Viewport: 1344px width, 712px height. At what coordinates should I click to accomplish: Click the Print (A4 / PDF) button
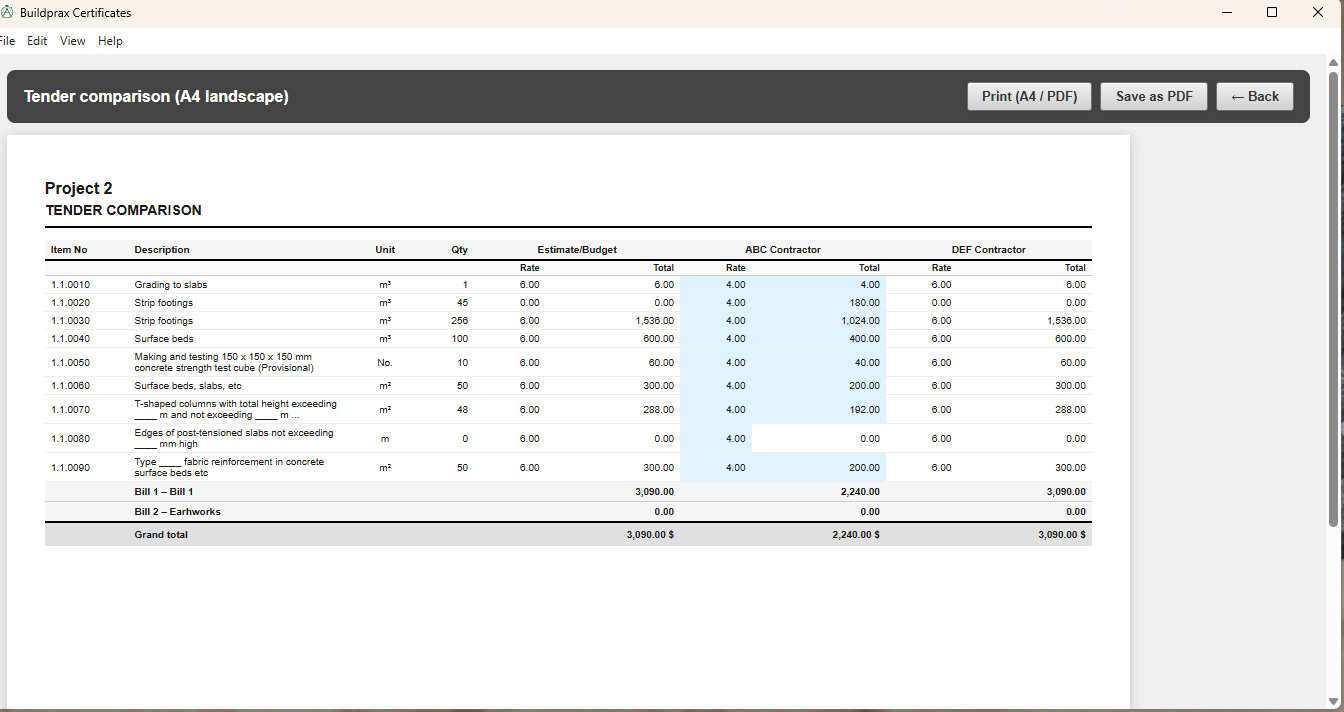click(x=1029, y=97)
